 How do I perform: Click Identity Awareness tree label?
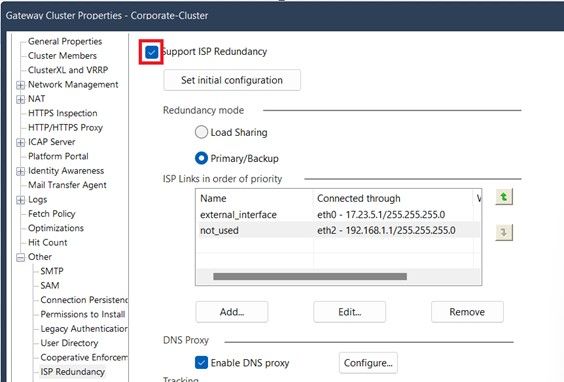tap(66, 170)
